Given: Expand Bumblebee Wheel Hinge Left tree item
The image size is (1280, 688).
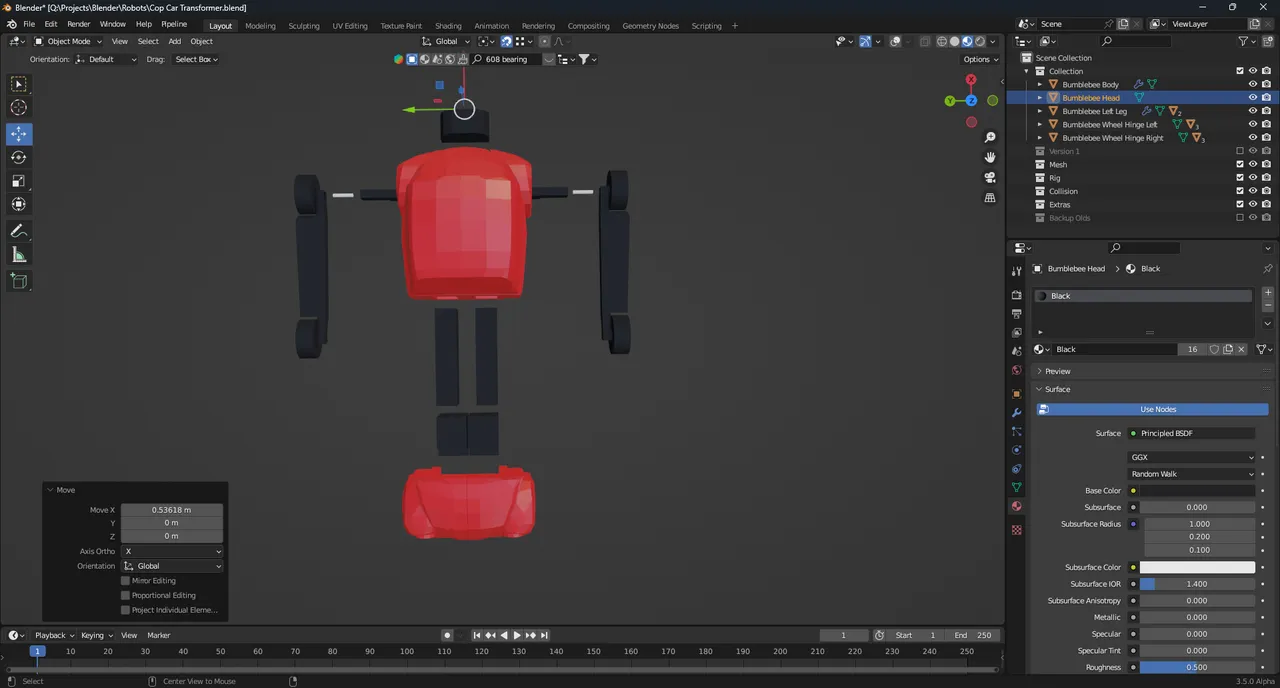Looking at the screenshot, I should pyautogui.click(x=1040, y=125).
